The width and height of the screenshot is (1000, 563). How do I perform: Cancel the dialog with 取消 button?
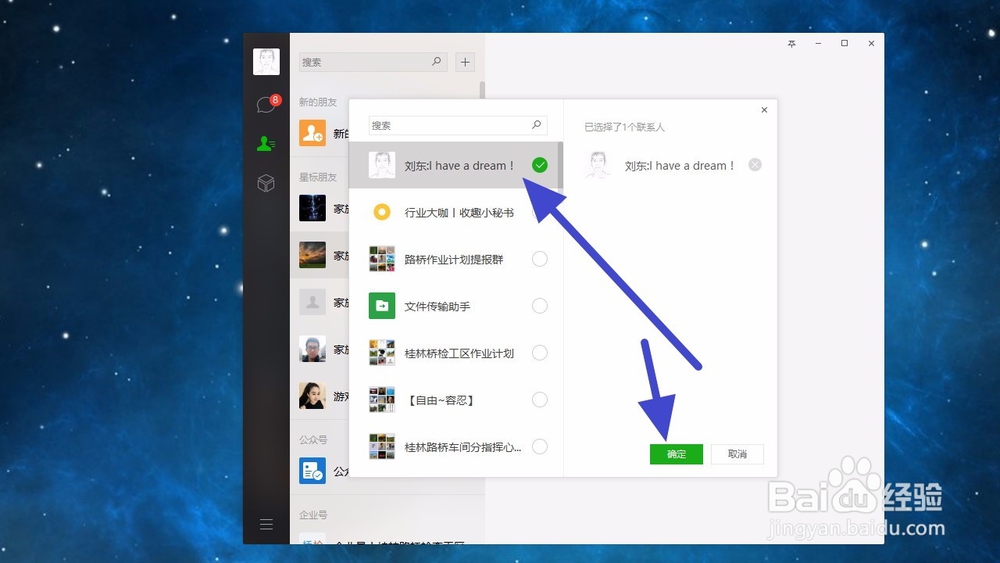pyautogui.click(x=737, y=454)
